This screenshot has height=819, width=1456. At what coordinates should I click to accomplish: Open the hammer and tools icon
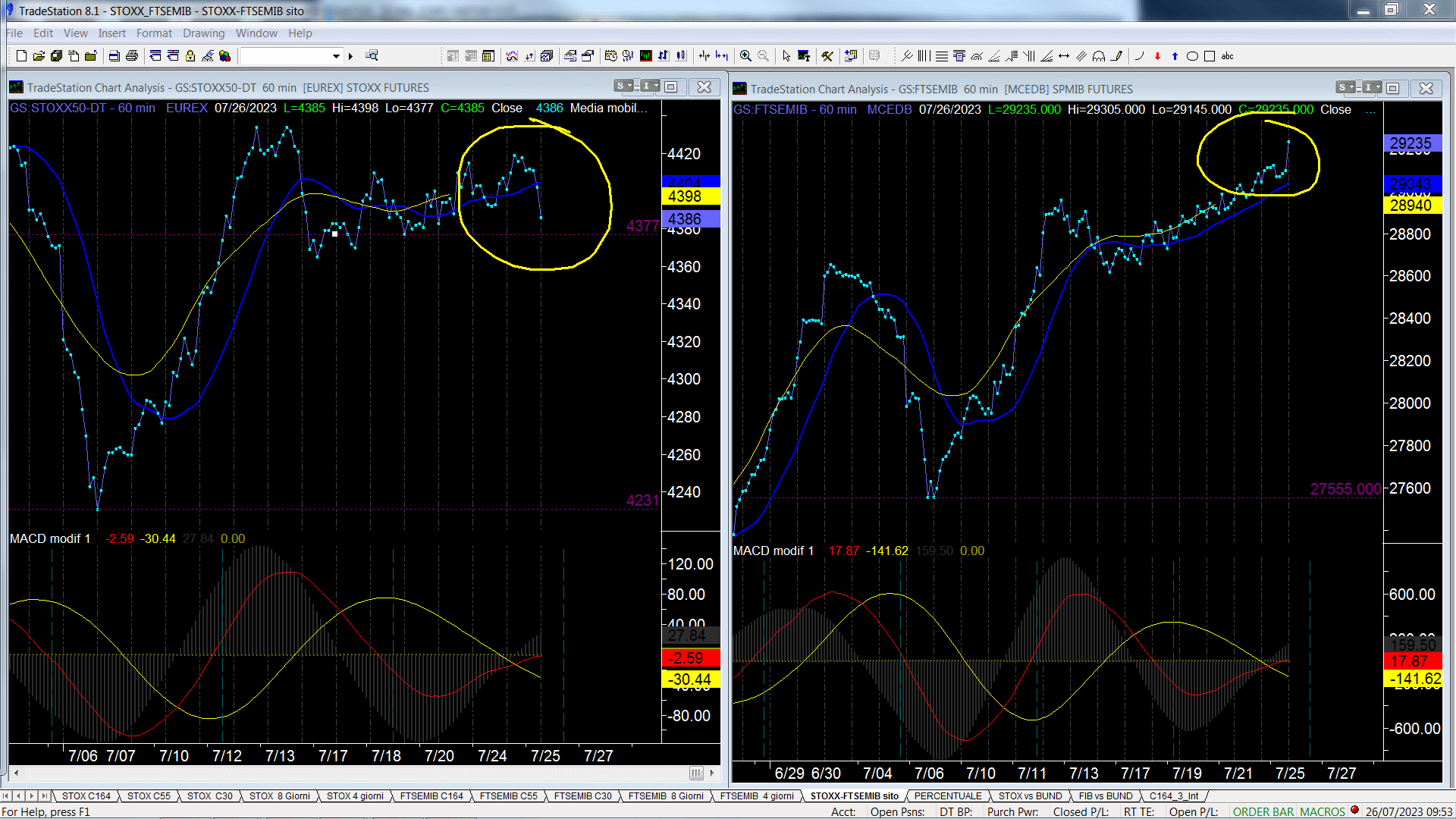point(827,56)
